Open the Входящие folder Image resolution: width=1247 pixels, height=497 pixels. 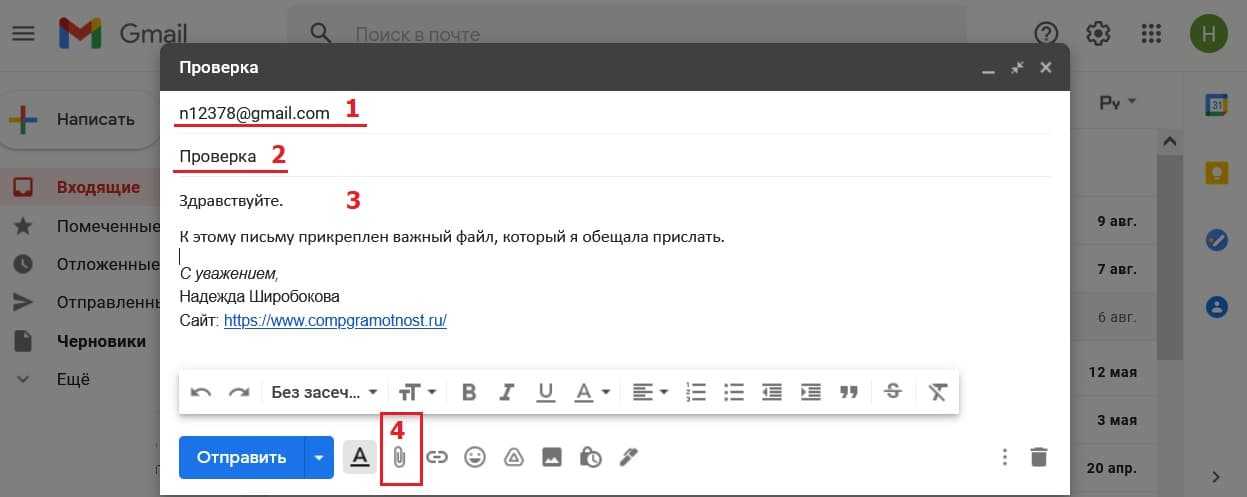[x=97, y=187]
